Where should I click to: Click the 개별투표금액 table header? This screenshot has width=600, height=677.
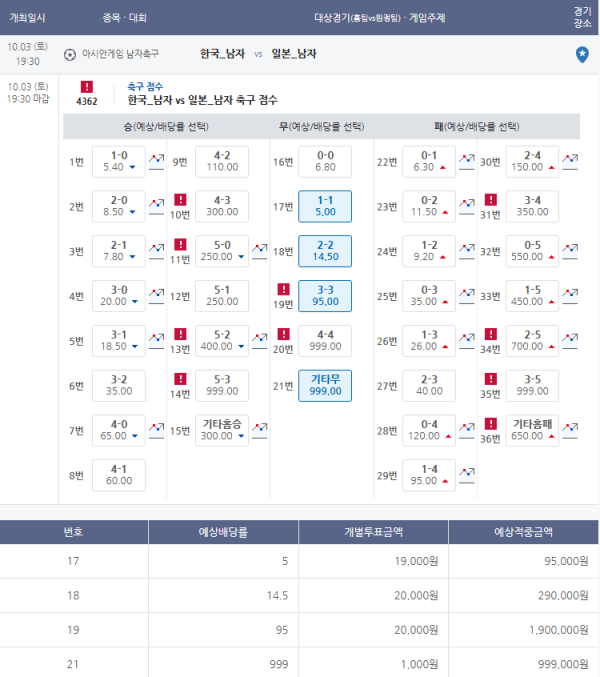coord(373,532)
